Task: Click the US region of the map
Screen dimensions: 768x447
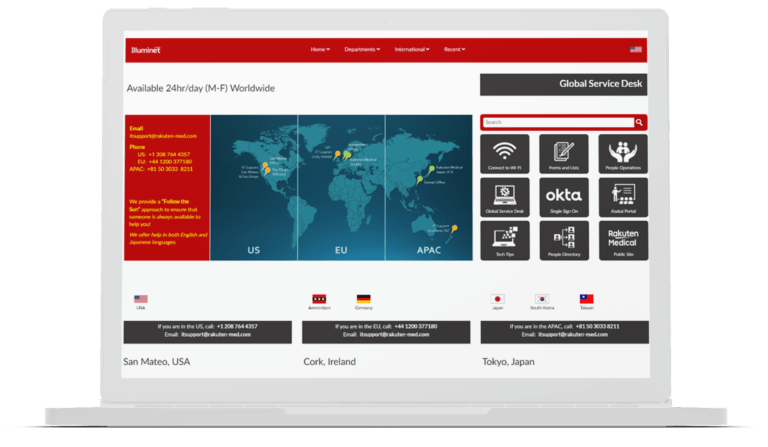Action: coord(254,188)
